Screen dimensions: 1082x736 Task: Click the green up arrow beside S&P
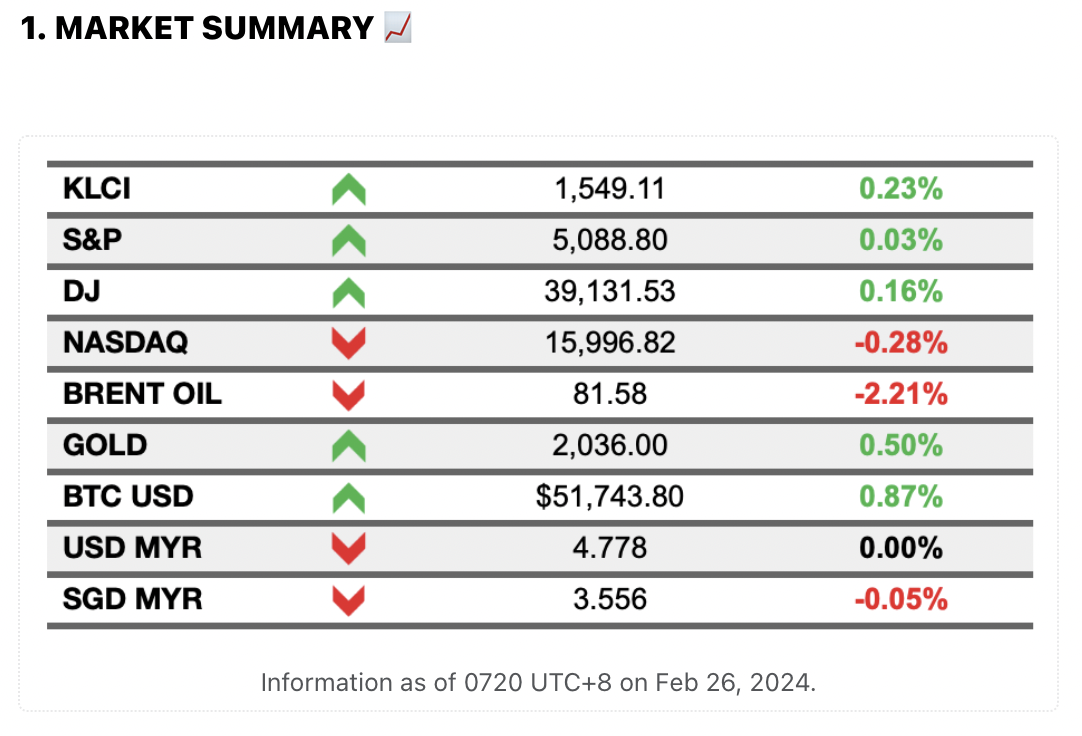click(x=349, y=240)
